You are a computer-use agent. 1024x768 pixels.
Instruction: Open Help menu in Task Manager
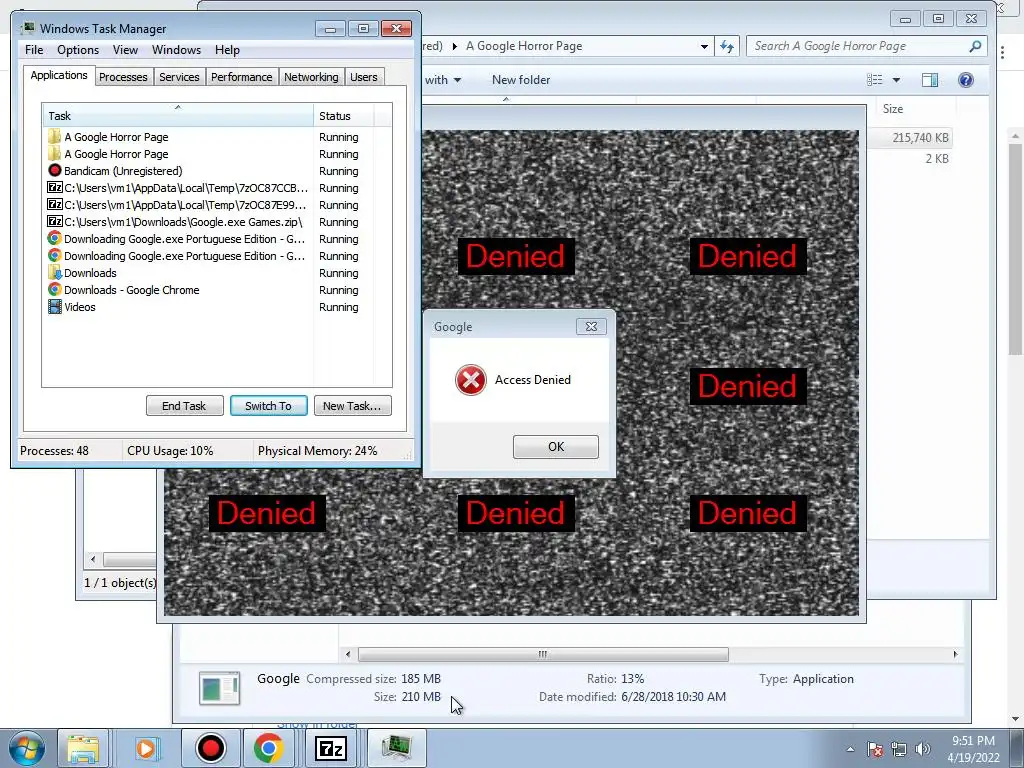tap(227, 50)
